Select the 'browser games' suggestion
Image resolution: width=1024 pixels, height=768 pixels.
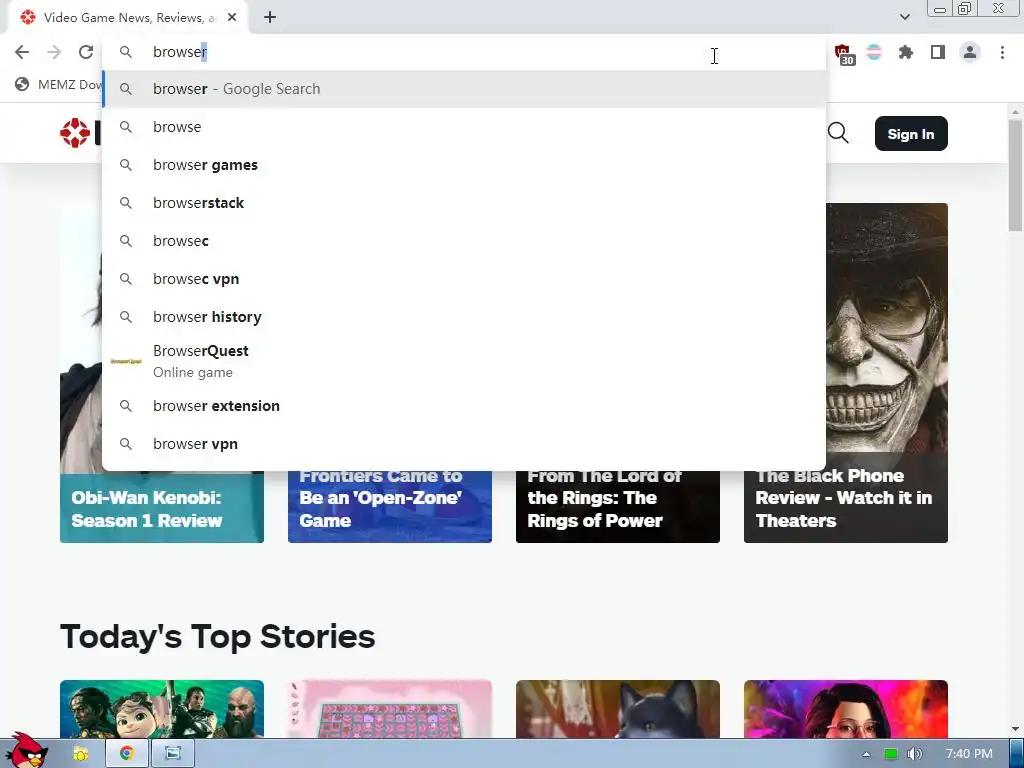click(x=464, y=165)
